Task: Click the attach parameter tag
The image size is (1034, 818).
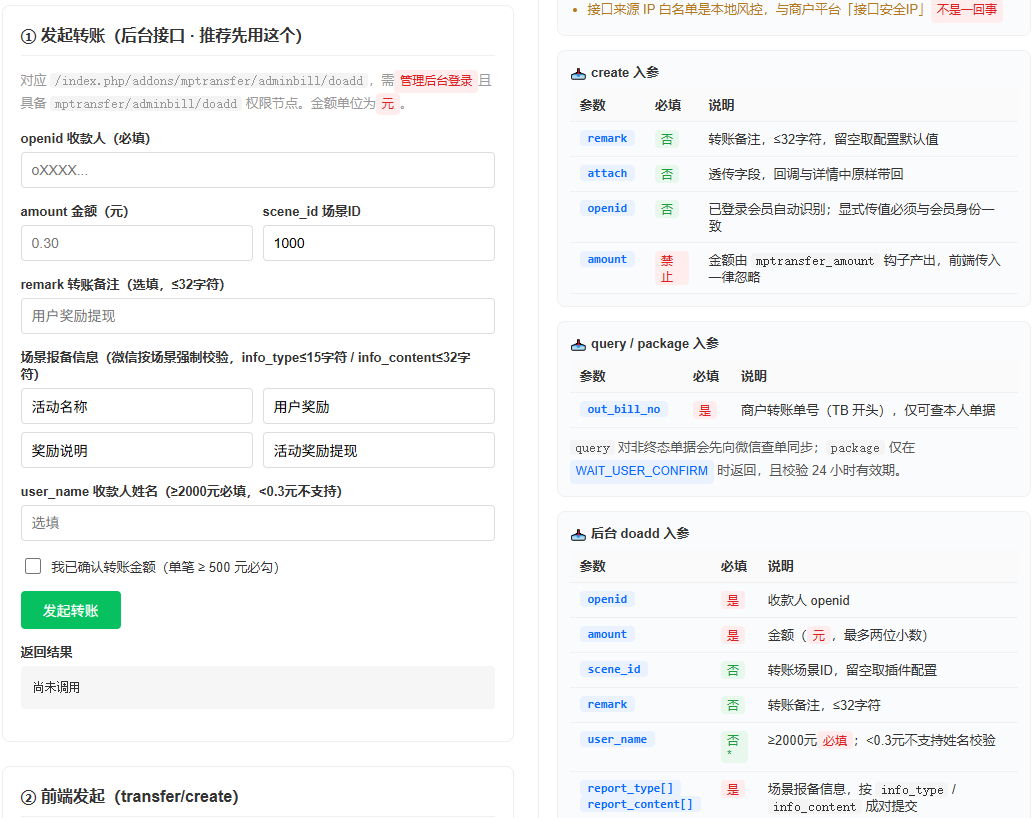Action: tap(607, 173)
